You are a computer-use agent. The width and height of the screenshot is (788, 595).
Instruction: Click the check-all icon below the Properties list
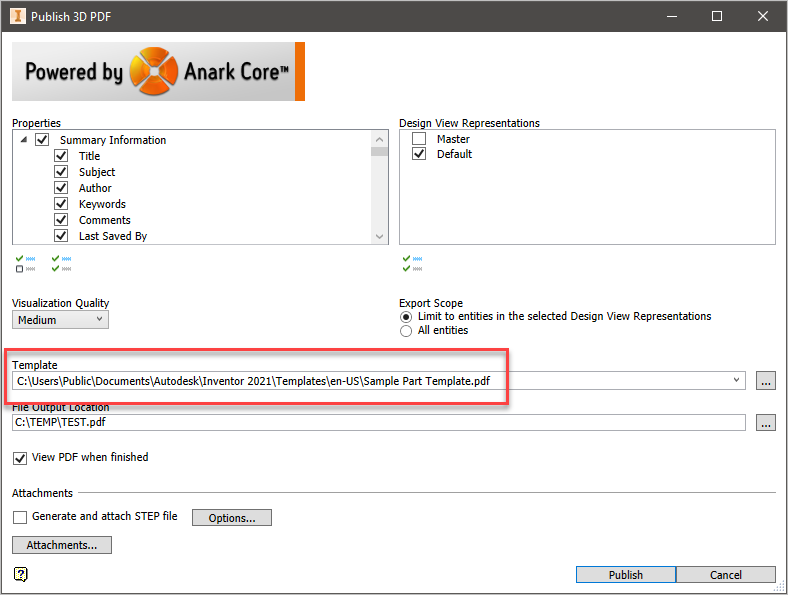point(61,264)
